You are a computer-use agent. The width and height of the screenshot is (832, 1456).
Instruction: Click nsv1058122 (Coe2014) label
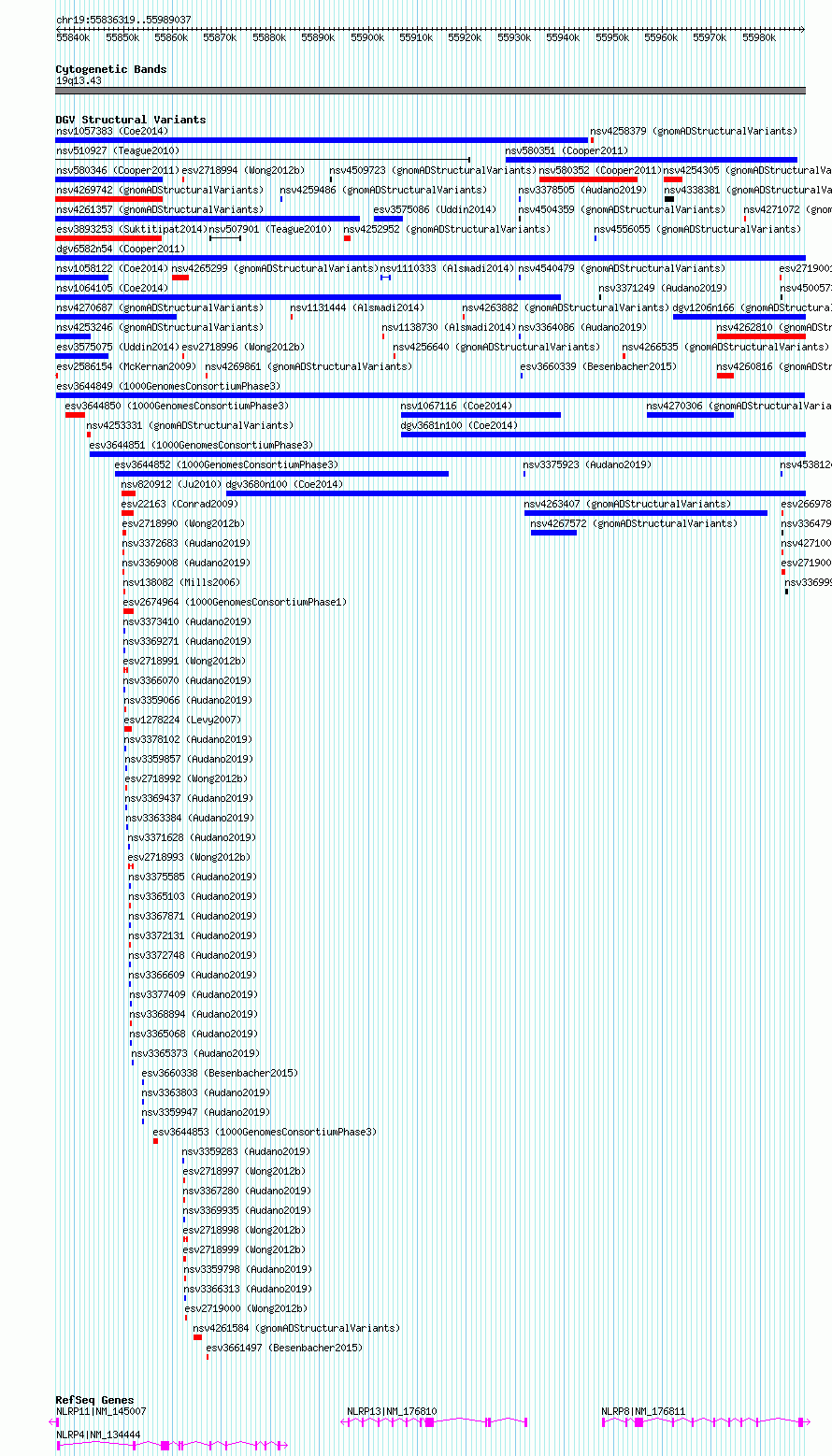[x=112, y=268]
